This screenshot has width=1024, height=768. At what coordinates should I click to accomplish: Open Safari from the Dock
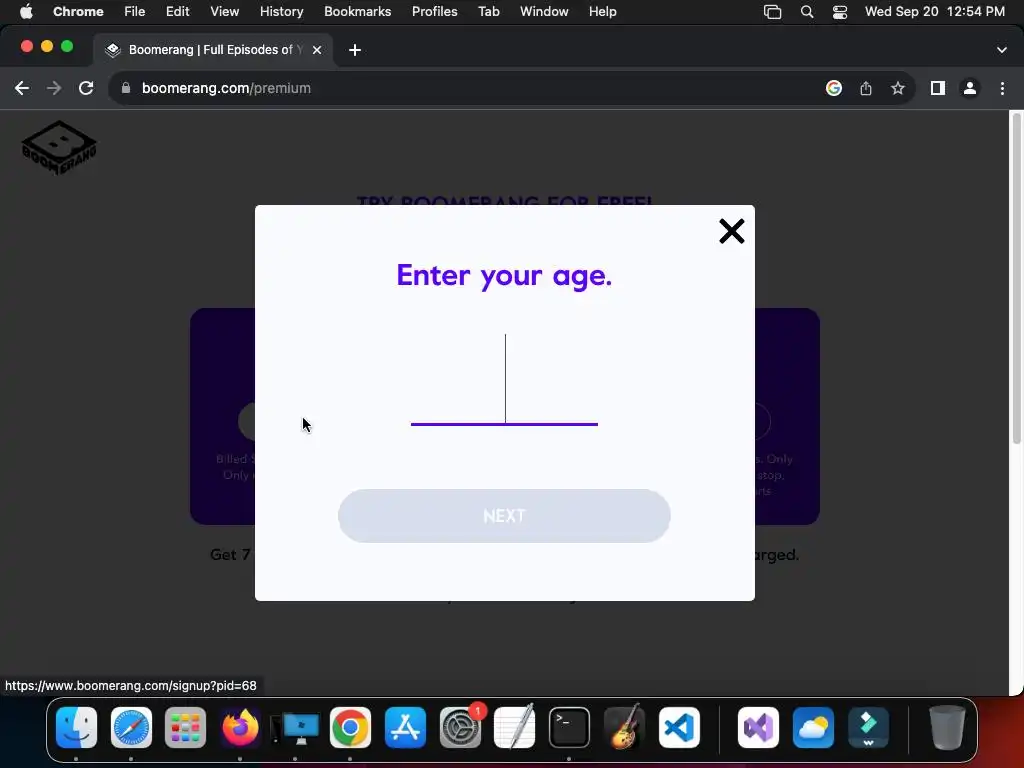[131, 728]
